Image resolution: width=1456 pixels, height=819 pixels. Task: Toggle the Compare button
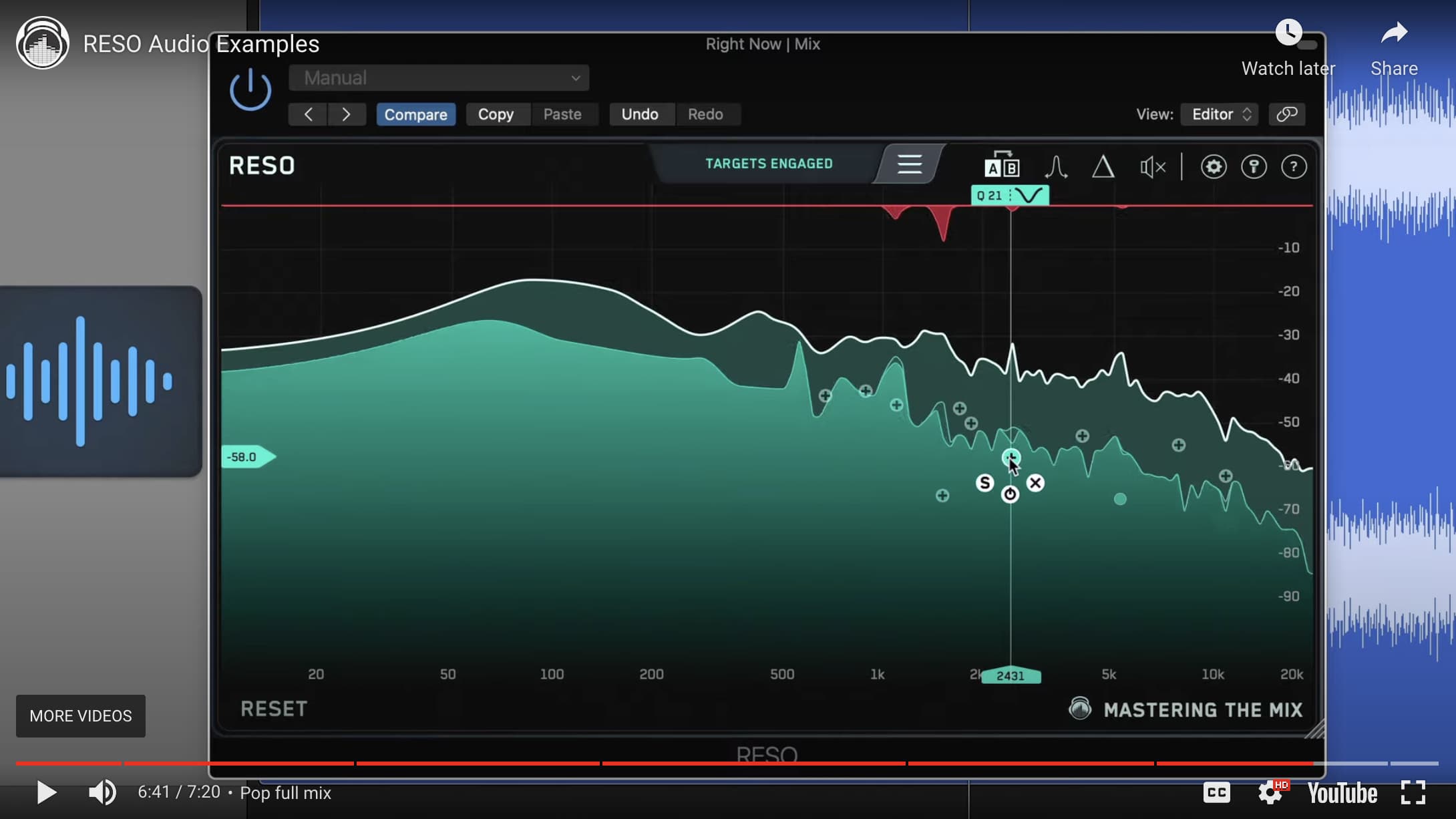[x=415, y=114]
